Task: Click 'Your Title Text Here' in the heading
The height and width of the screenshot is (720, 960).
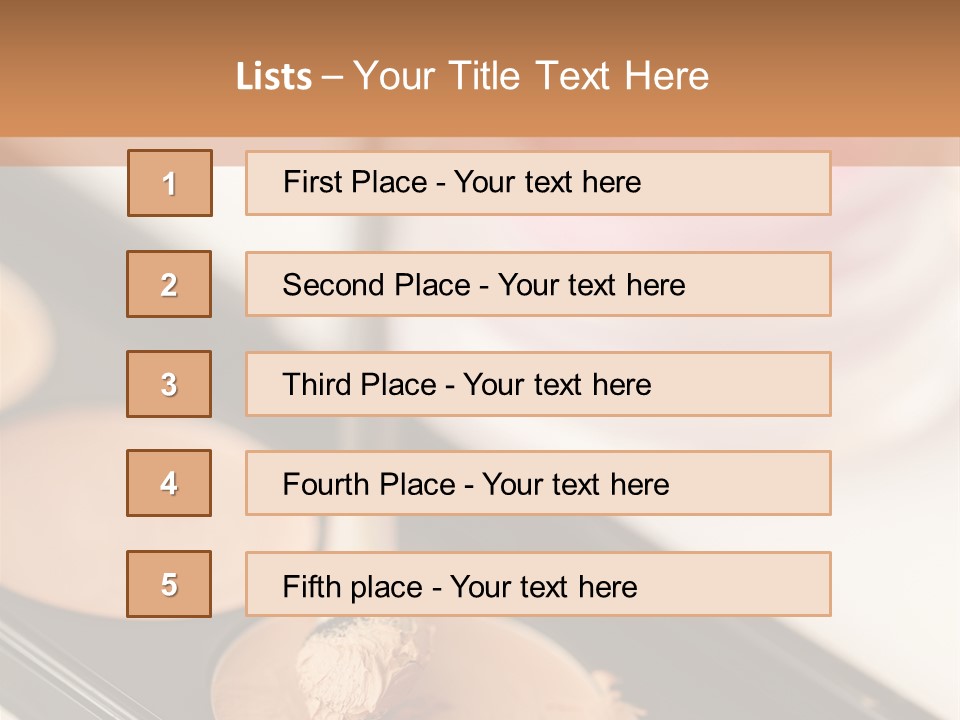Action: tap(531, 76)
